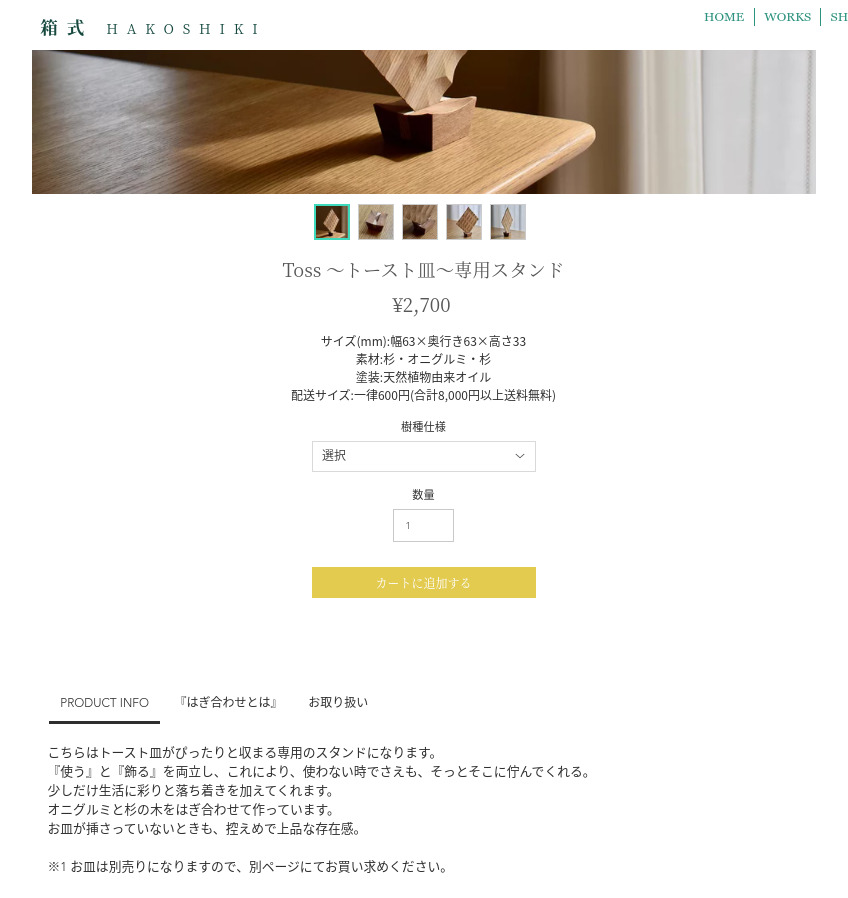Screen dimensions: 848x898
Task: Switch to the 『はぎ合わせとは』 tab
Action: (x=228, y=702)
